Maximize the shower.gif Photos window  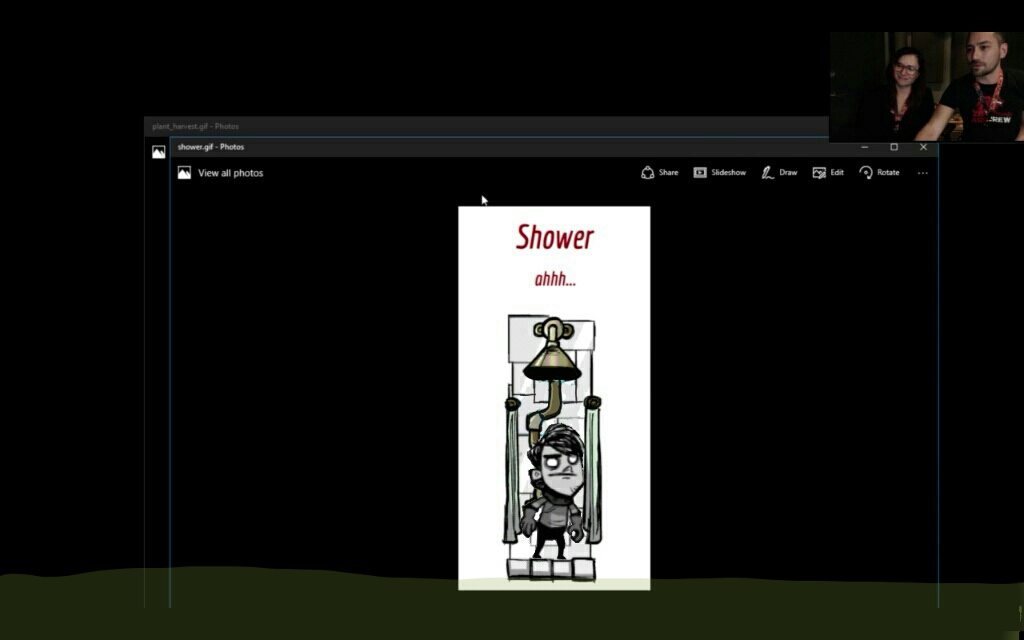pyautogui.click(x=894, y=147)
